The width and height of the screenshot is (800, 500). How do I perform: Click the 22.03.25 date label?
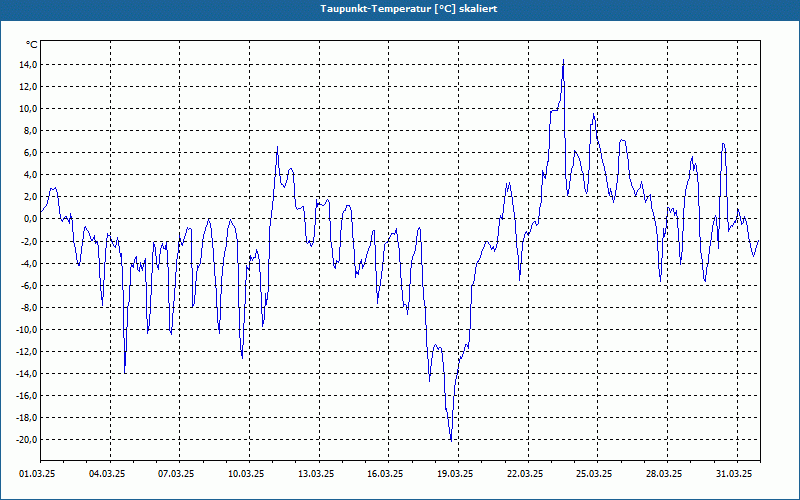point(525,474)
